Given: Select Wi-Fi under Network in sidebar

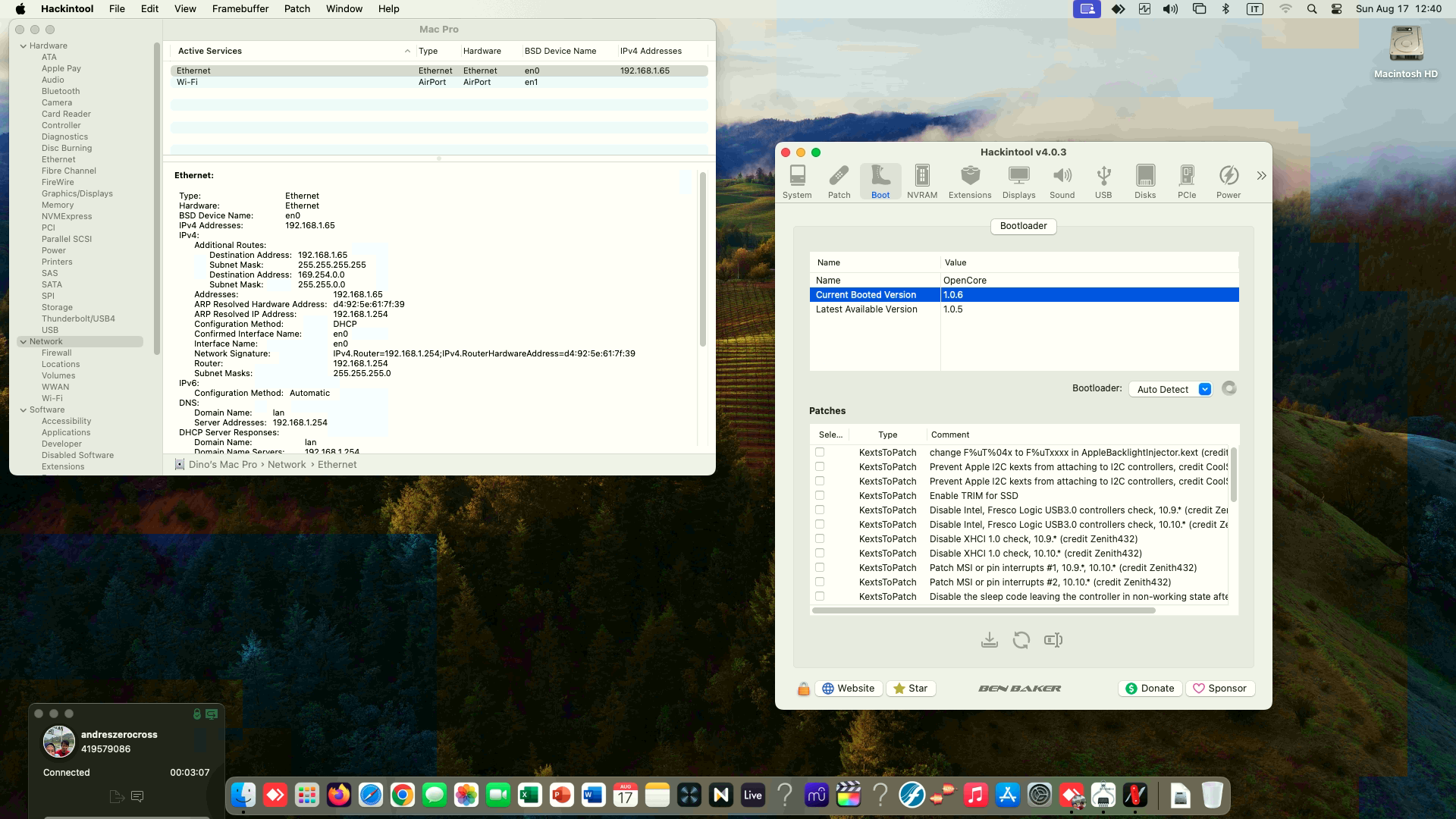Looking at the screenshot, I should [52, 398].
